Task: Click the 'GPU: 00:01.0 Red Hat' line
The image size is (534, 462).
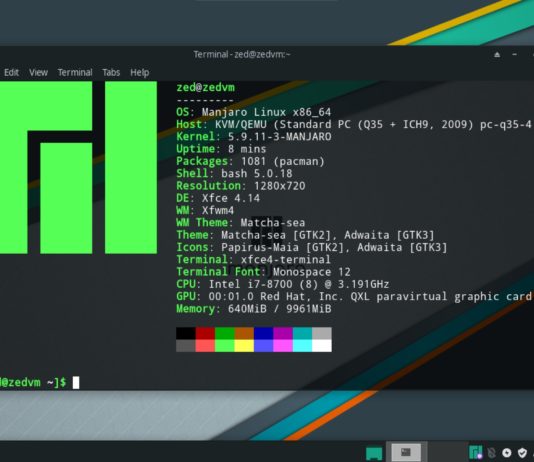Action: point(354,296)
